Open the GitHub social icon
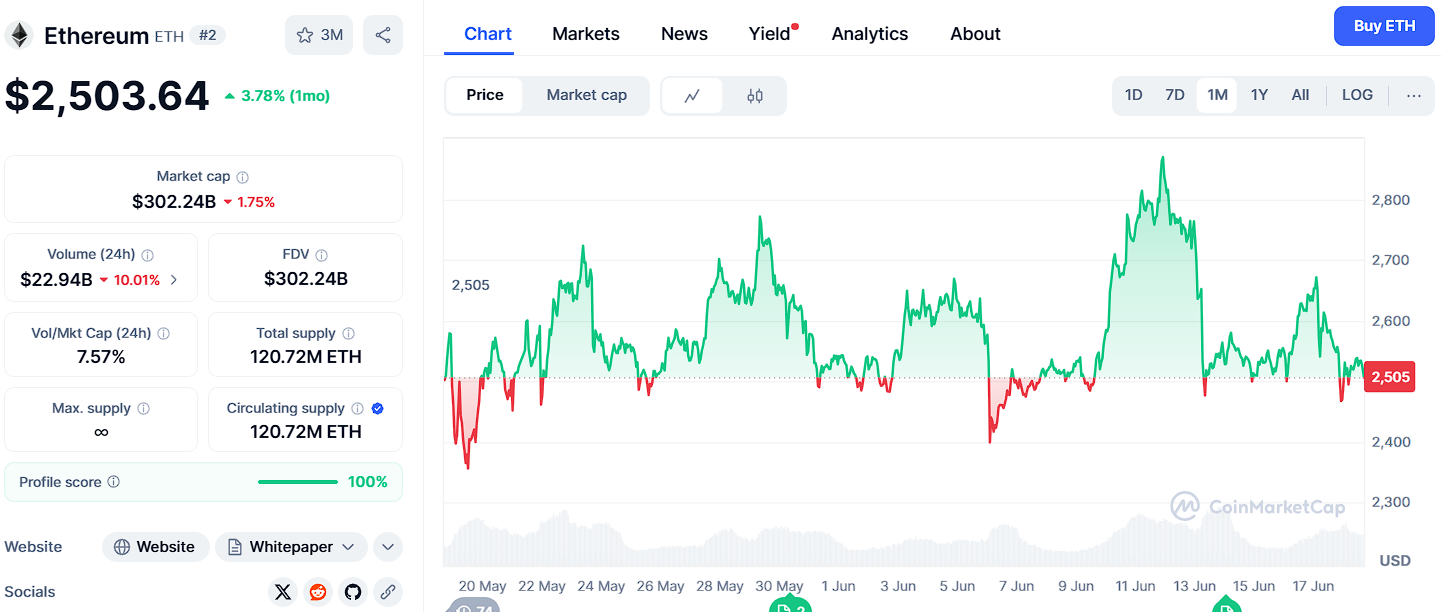The width and height of the screenshot is (1441, 612). pos(353,592)
